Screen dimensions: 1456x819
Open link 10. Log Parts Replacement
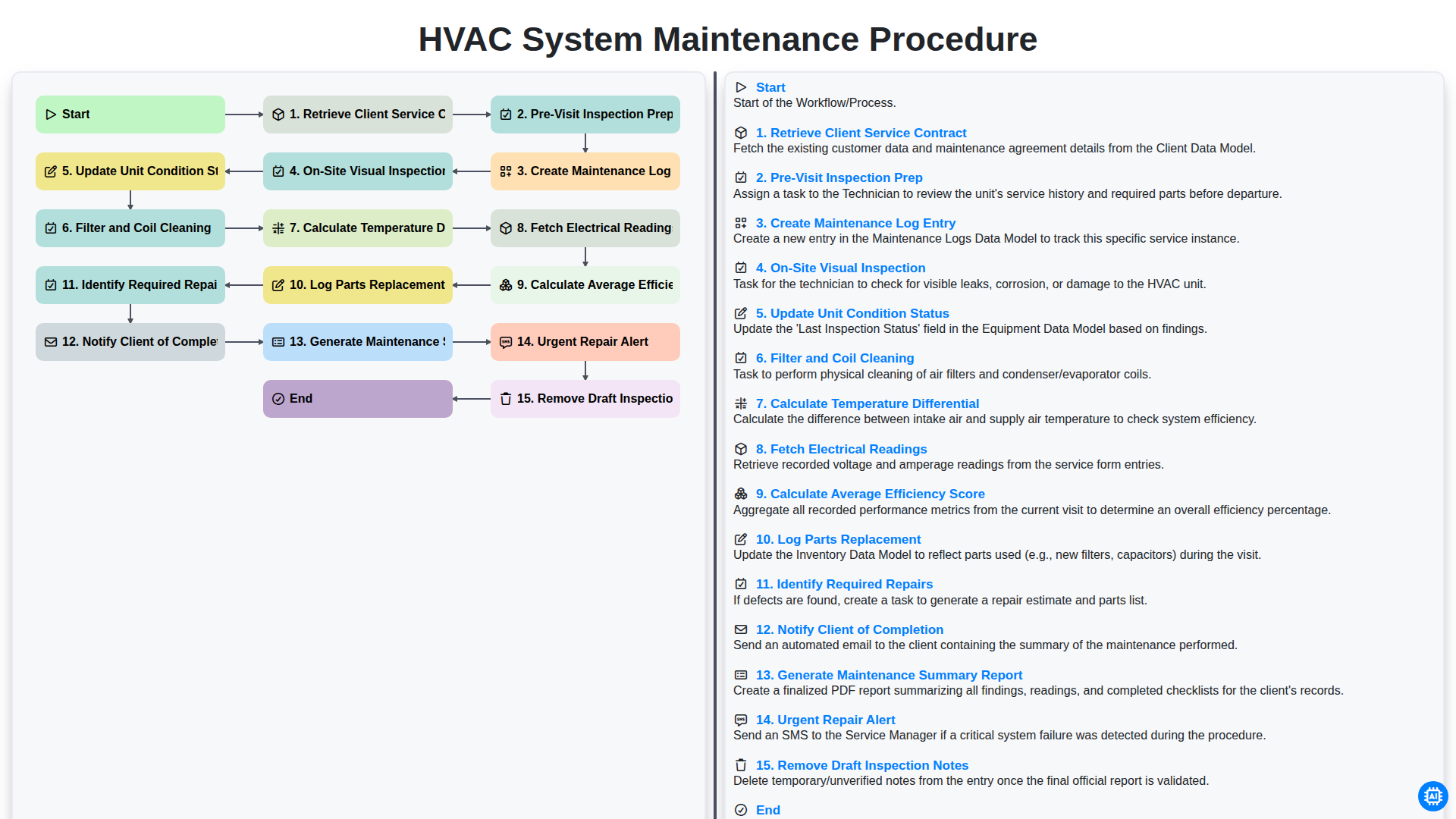coord(838,540)
